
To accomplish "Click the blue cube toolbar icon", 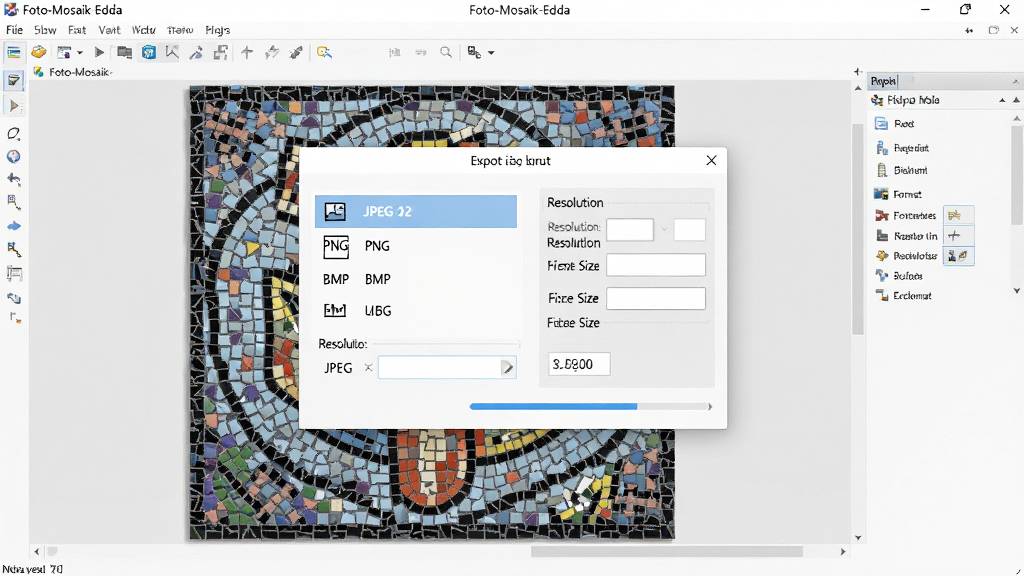I will click(x=149, y=52).
